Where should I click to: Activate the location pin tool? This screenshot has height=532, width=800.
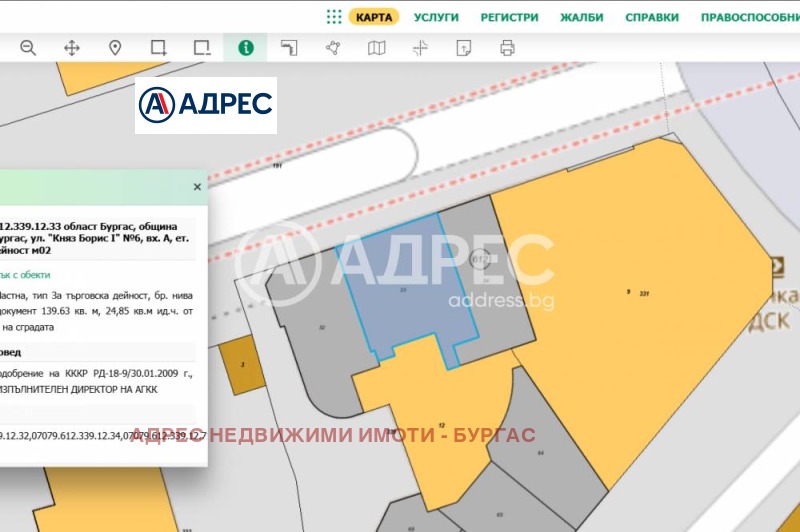(x=115, y=48)
